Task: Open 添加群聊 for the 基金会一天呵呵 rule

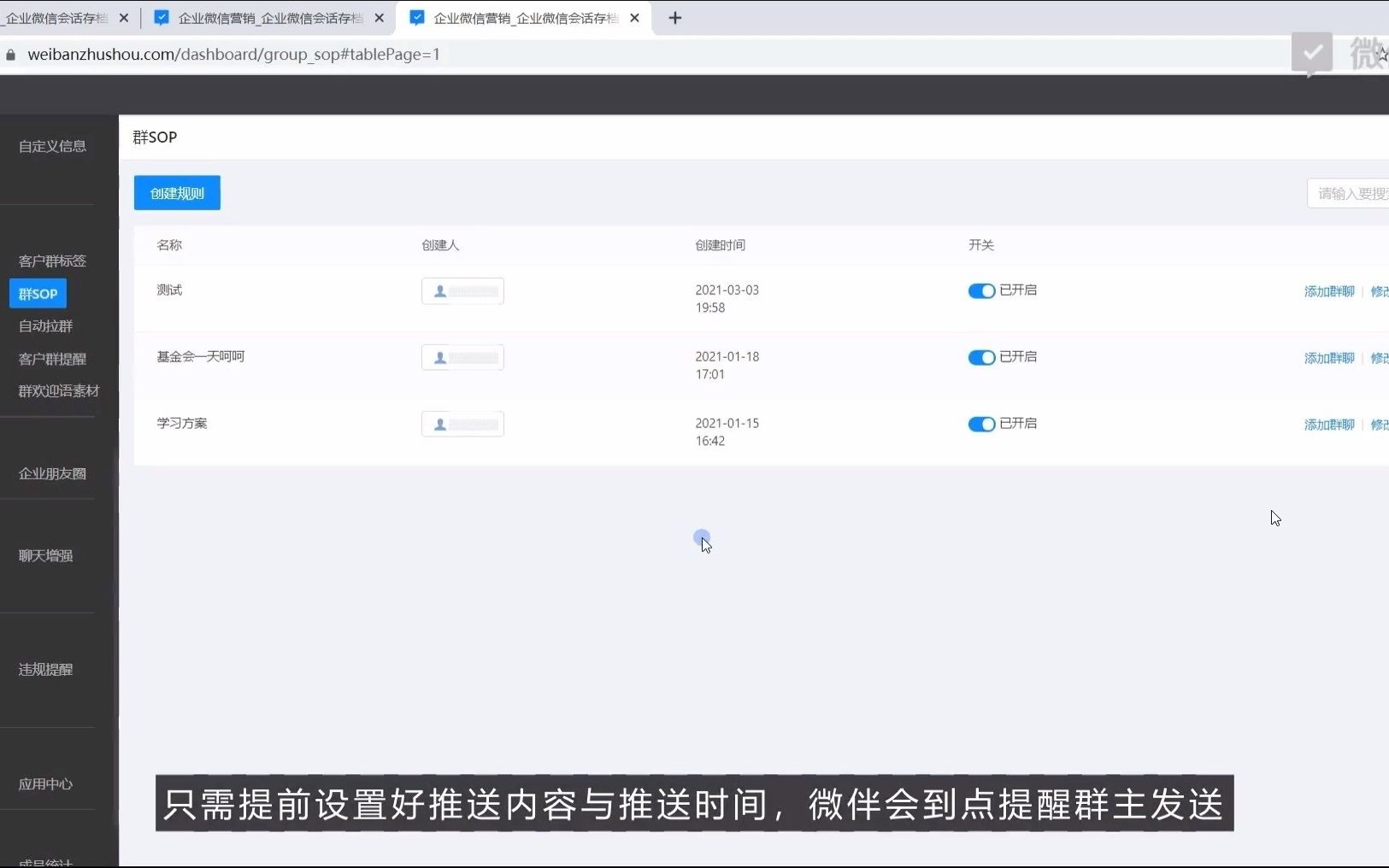Action: click(x=1329, y=358)
